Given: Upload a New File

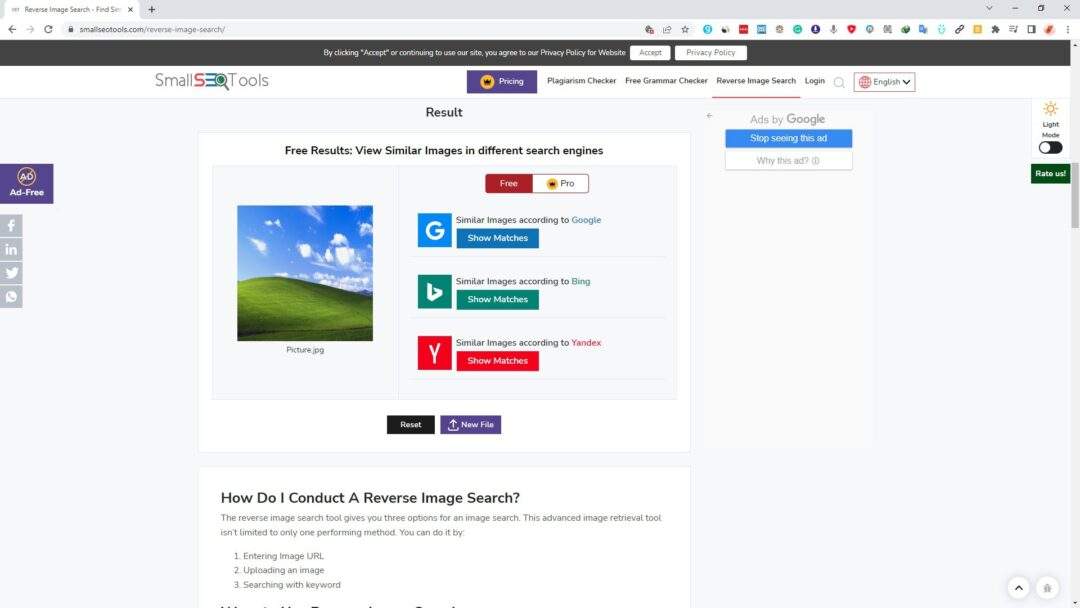Looking at the screenshot, I should point(470,425).
